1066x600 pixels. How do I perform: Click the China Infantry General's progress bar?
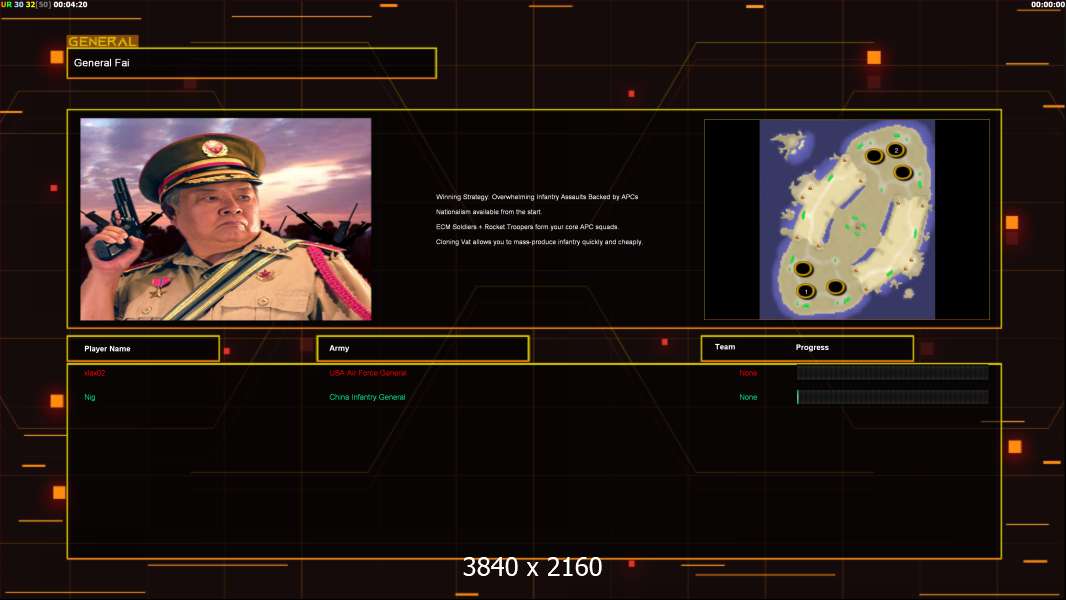pyautogui.click(x=893, y=397)
